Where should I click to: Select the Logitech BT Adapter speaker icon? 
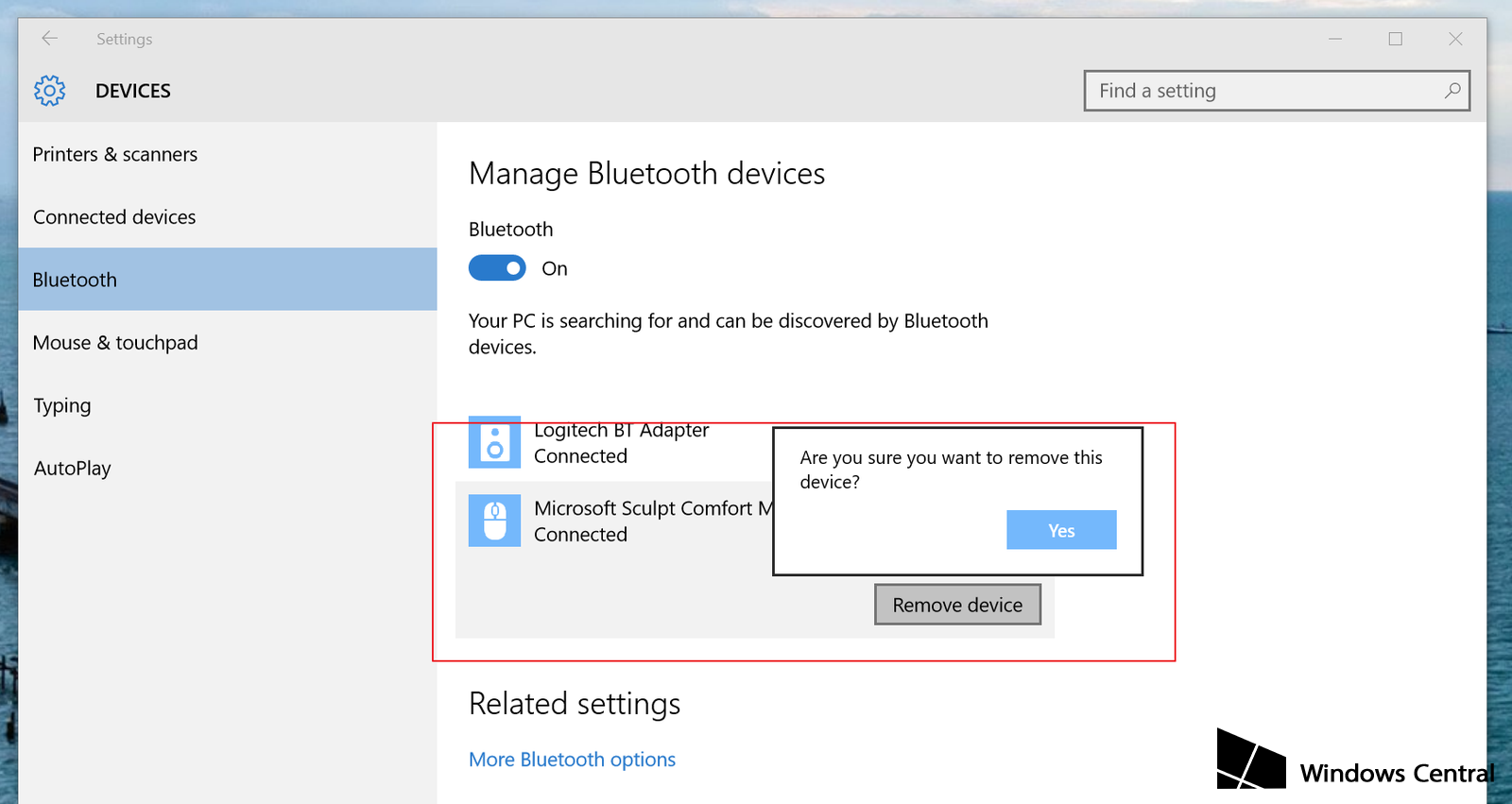coord(494,442)
